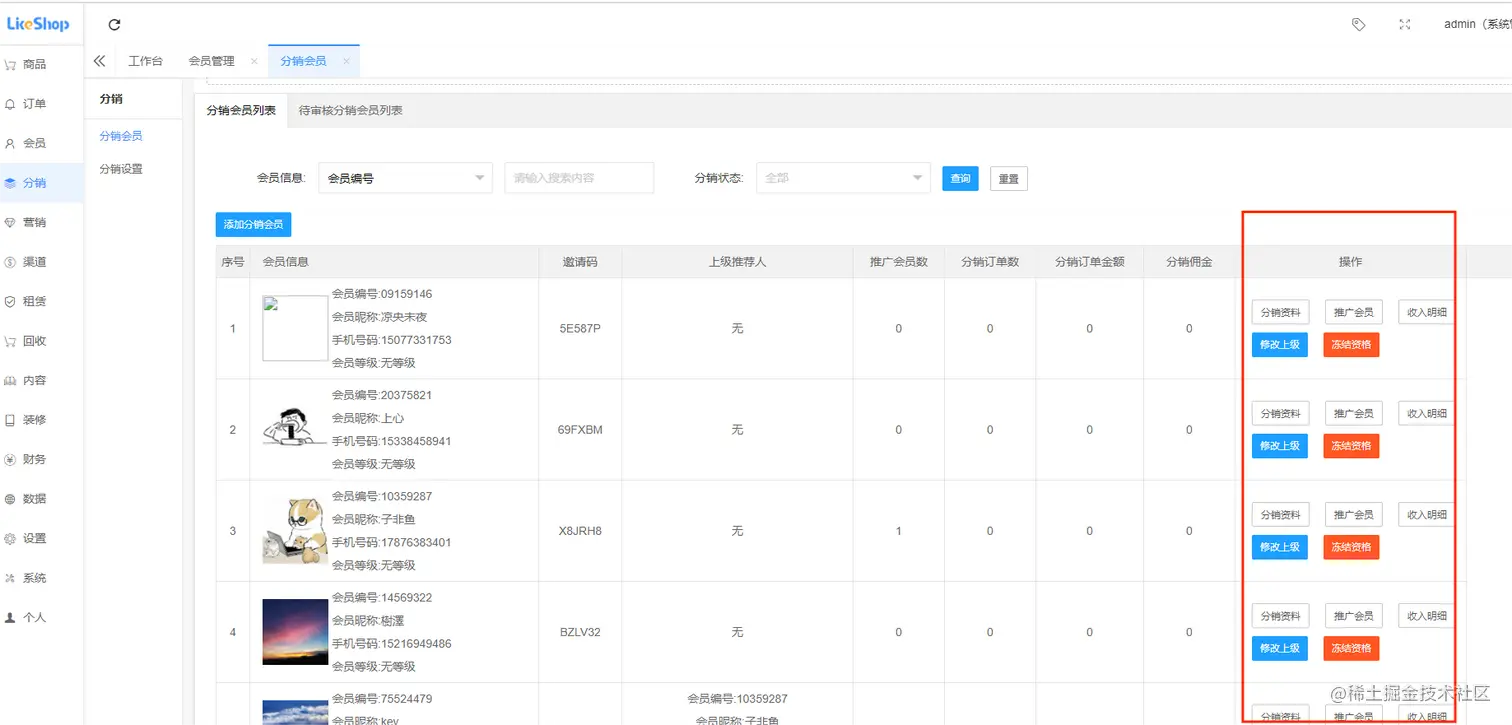1512x725 pixels.
Task: Open 回收 in left sidebar
Action: point(34,341)
